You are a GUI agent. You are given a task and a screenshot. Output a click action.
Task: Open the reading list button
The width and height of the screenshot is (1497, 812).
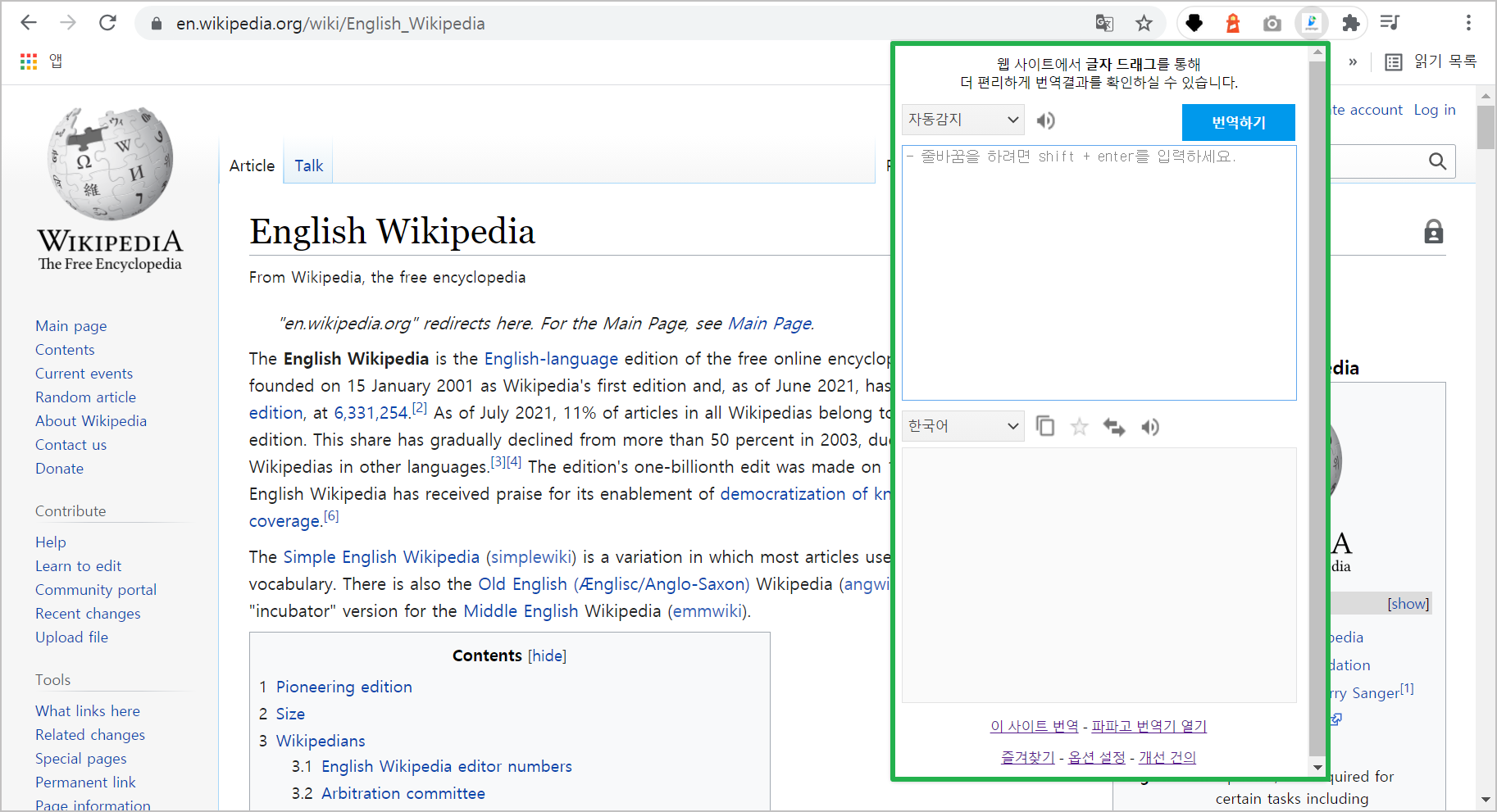click(x=1431, y=61)
